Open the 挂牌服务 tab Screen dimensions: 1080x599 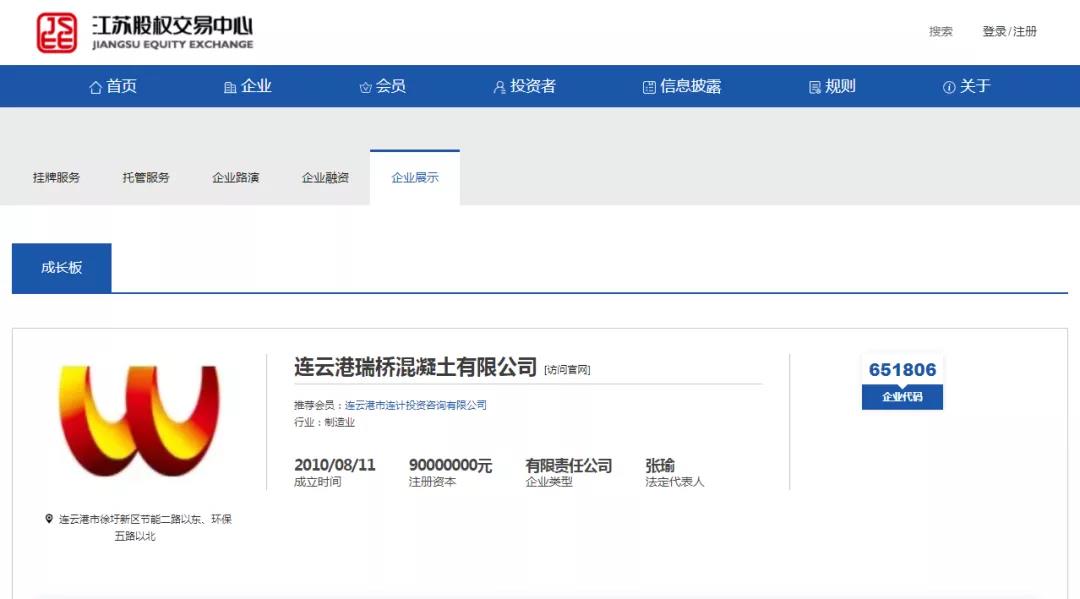click(56, 177)
